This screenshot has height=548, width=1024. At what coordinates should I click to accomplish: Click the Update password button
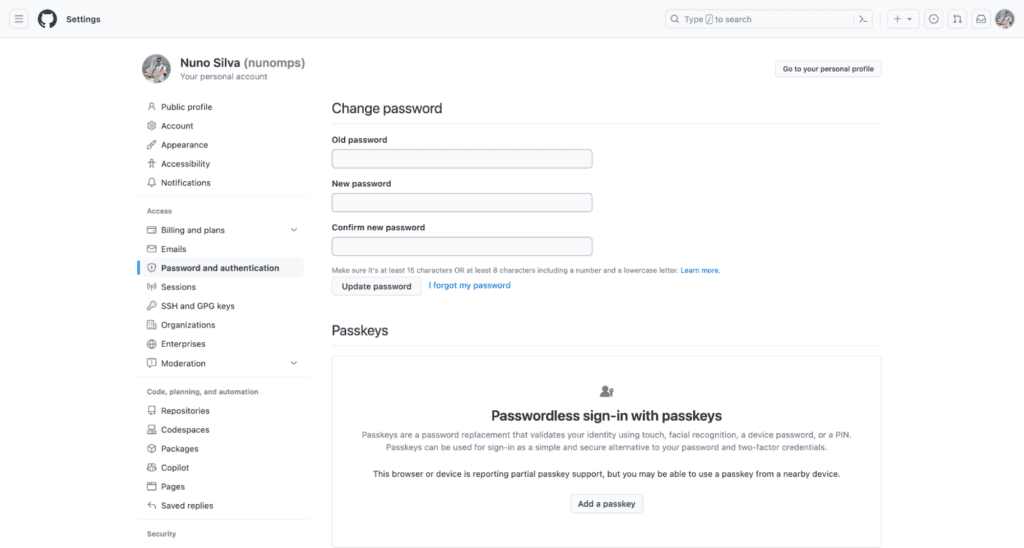point(376,286)
